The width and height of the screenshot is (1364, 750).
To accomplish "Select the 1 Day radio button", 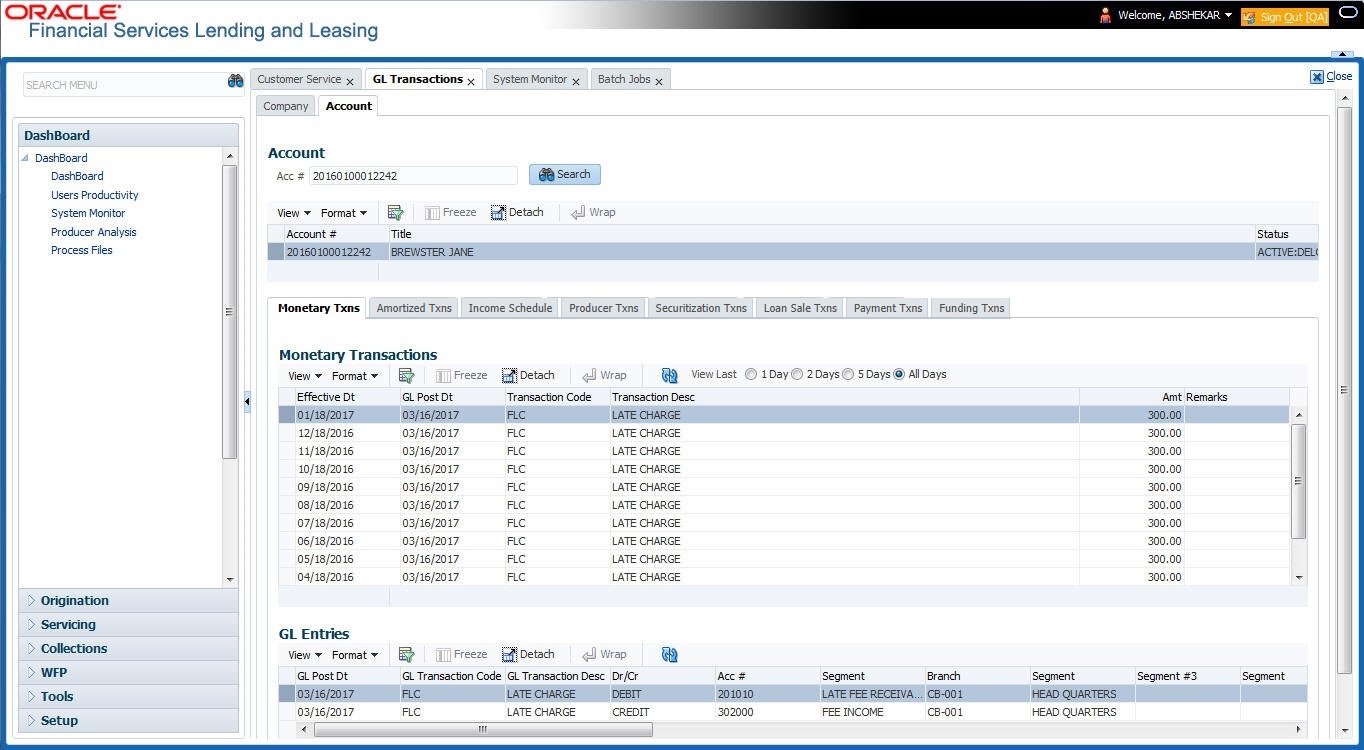I will 751,374.
